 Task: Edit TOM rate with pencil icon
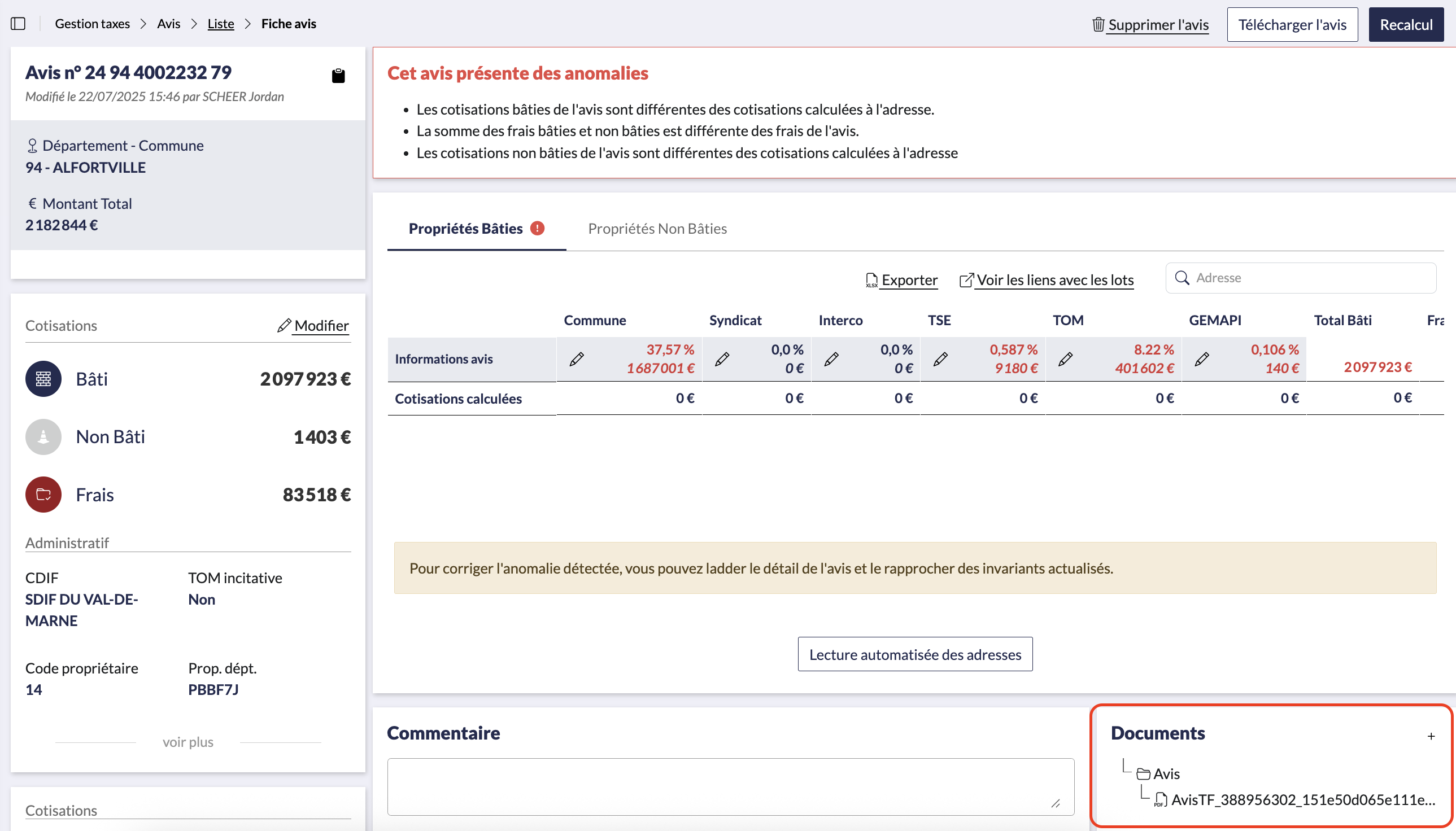click(1065, 359)
